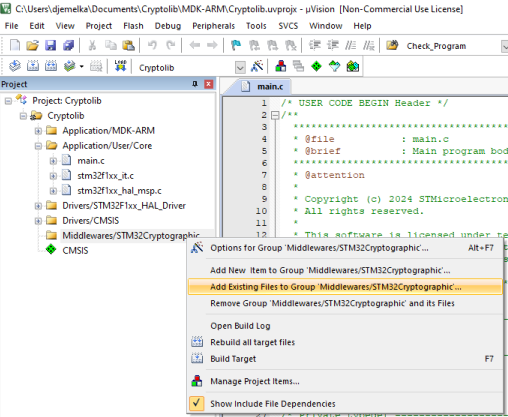Viewport: 508px width, 417px height.
Task: Choose Manage Project Items... in context menu
Action: [345, 381]
